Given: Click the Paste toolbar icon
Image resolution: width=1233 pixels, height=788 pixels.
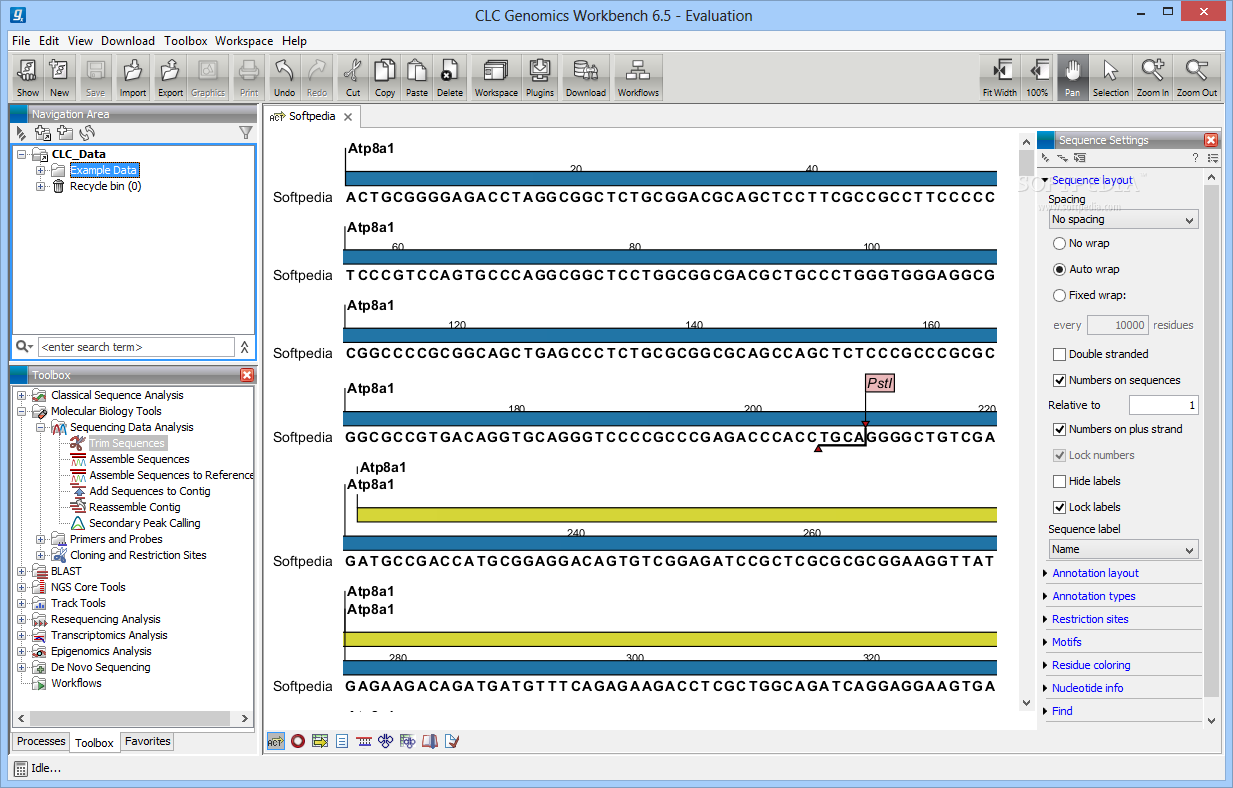Looking at the screenshot, I should point(417,77).
